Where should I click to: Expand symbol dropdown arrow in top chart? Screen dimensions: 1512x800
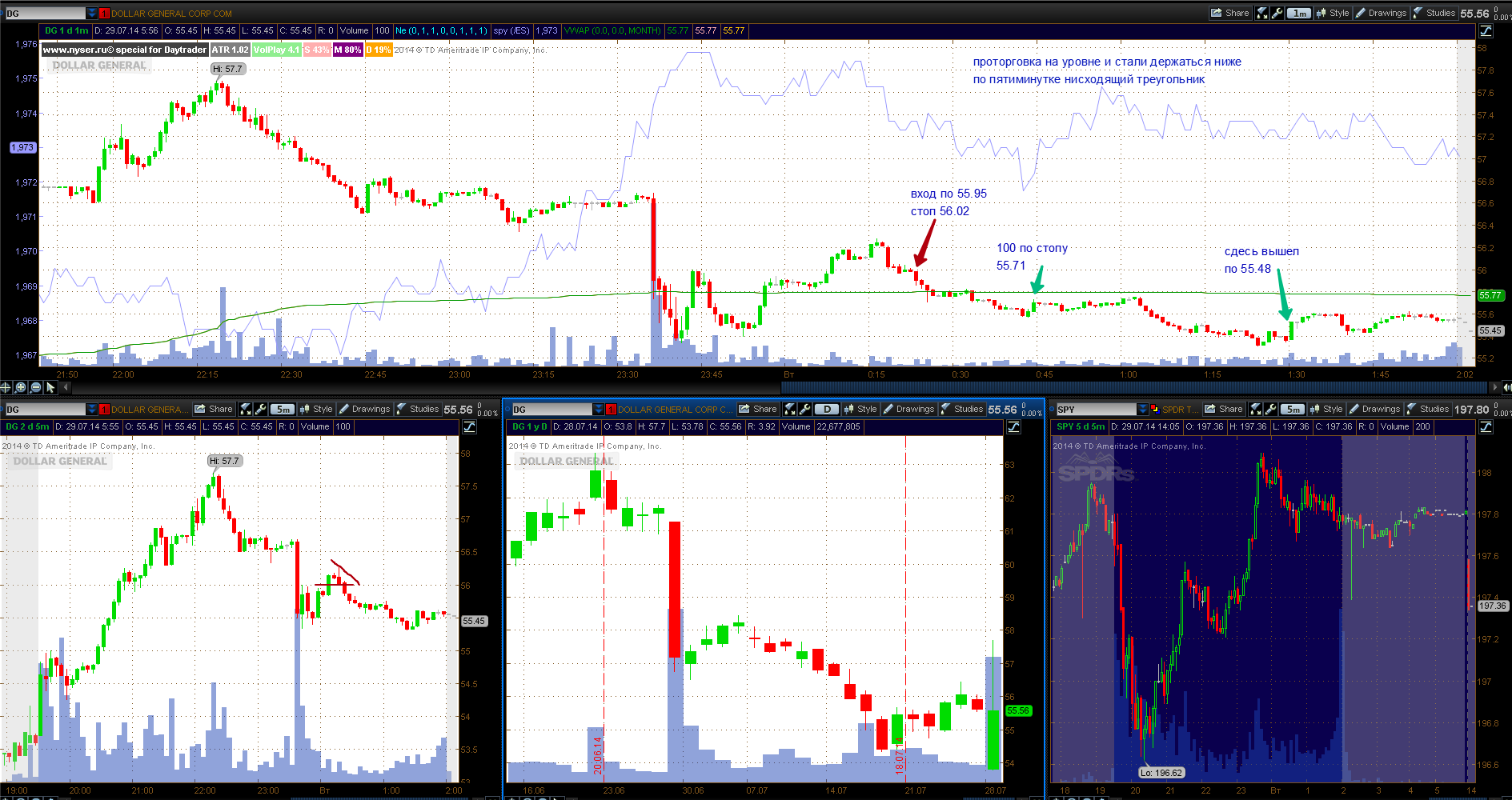tap(92, 13)
